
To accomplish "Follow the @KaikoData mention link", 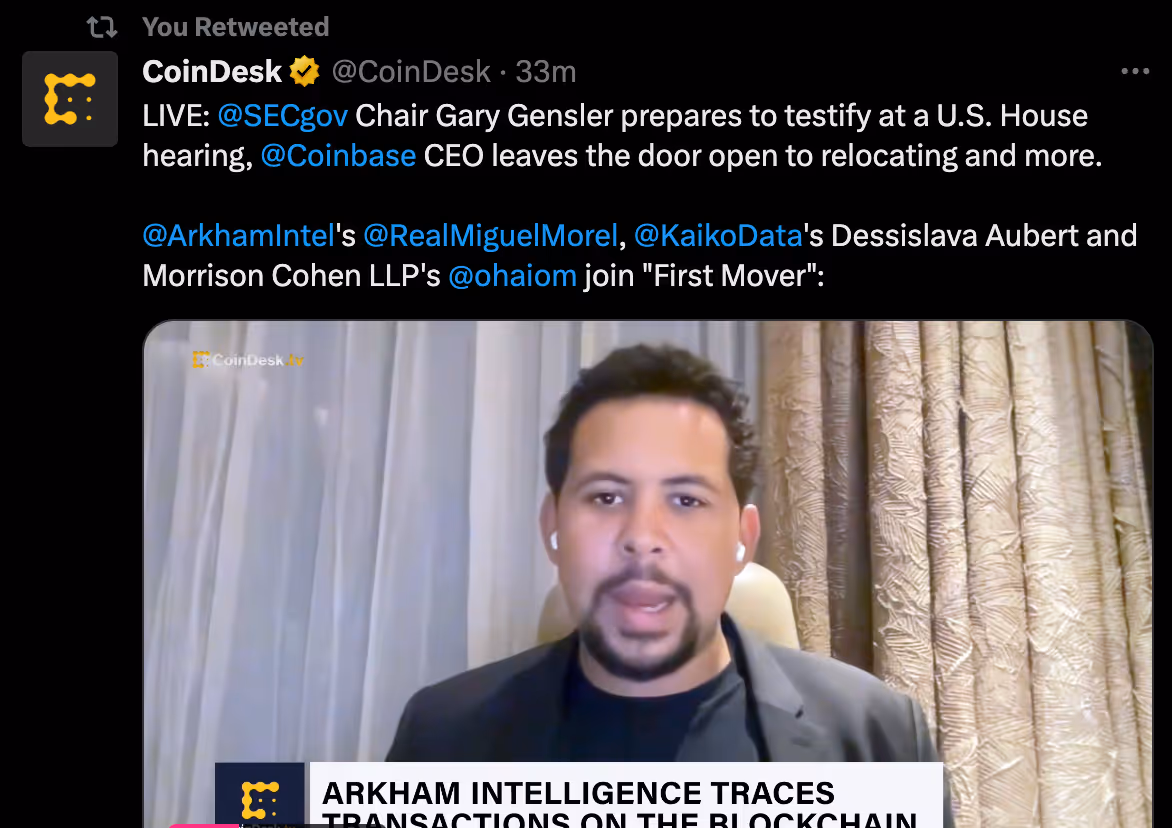I will click(718, 236).
